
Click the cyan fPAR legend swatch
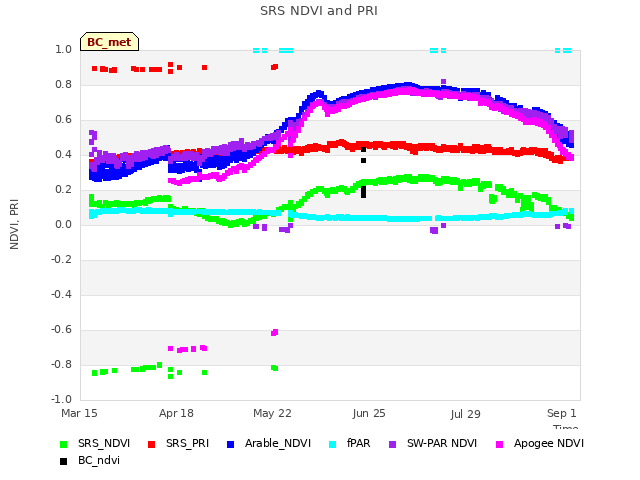tap(333, 444)
